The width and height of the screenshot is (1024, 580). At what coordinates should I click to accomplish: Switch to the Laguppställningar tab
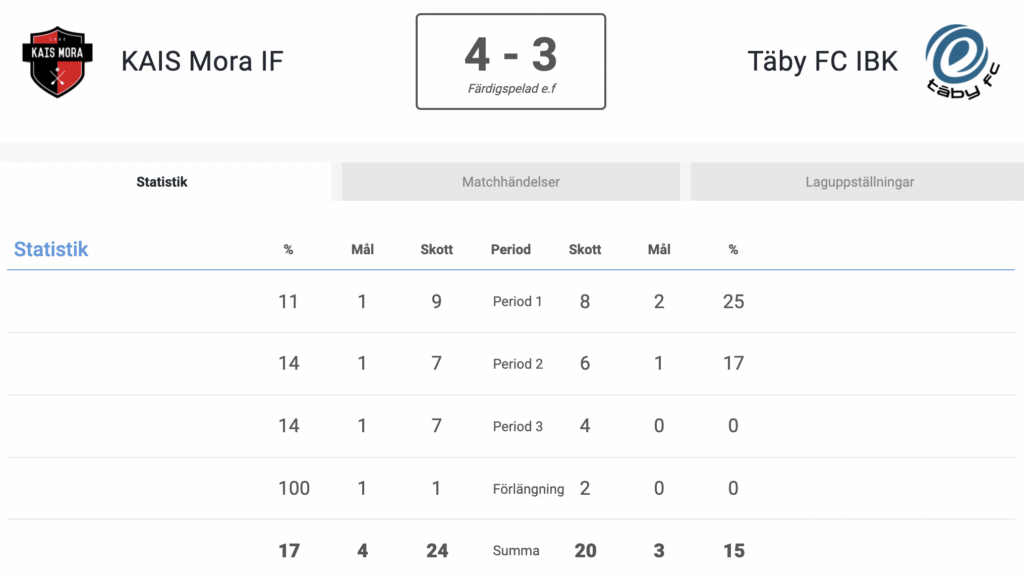pyautogui.click(x=858, y=182)
